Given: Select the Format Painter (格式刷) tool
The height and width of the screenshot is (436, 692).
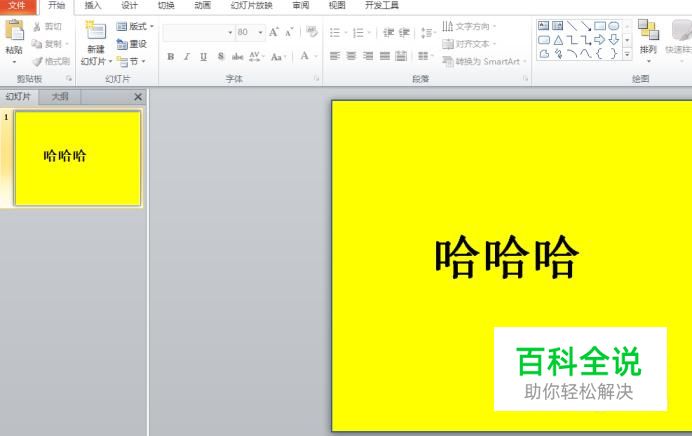Looking at the screenshot, I should [51, 61].
